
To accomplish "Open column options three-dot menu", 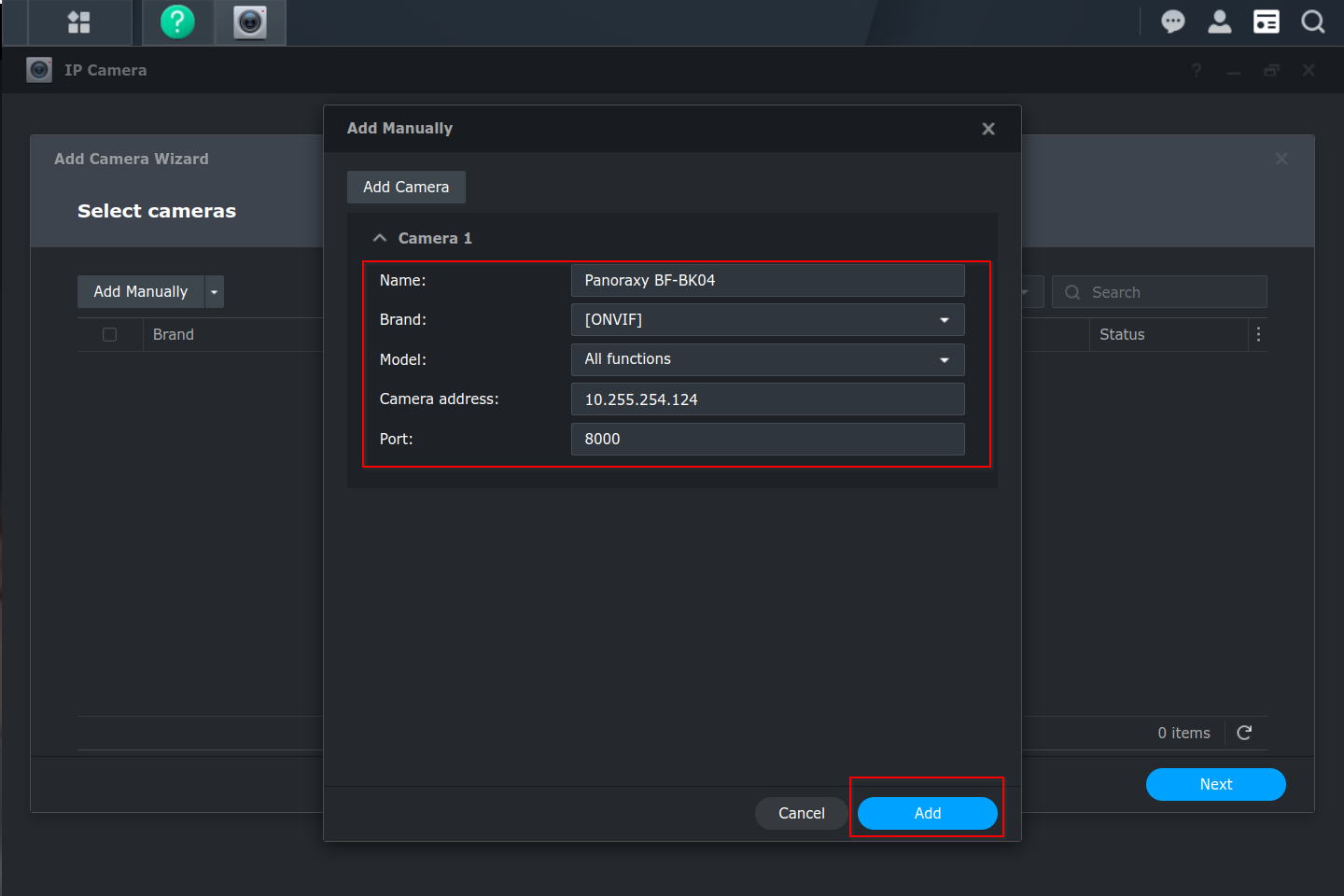I will [x=1258, y=334].
